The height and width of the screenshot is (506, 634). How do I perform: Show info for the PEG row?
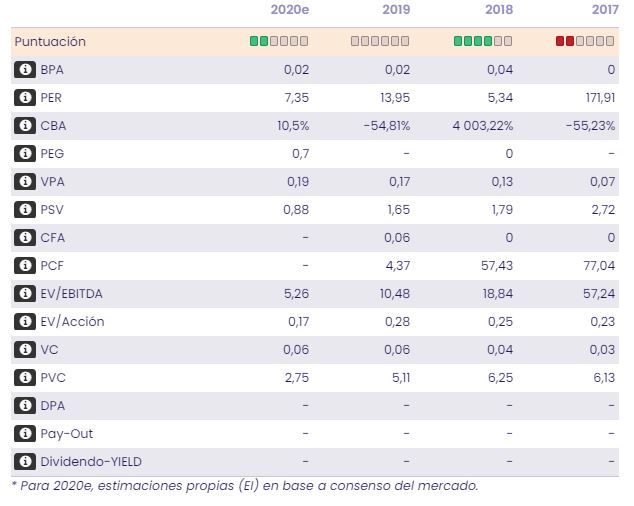coord(25,154)
